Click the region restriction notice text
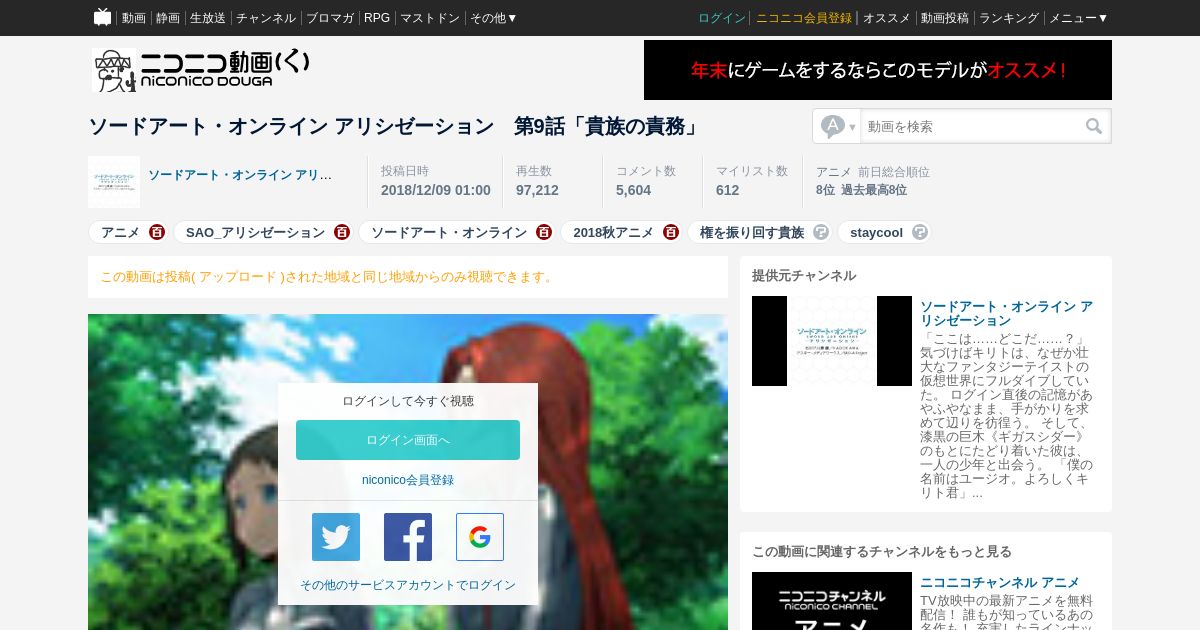 pyautogui.click(x=327, y=277)
